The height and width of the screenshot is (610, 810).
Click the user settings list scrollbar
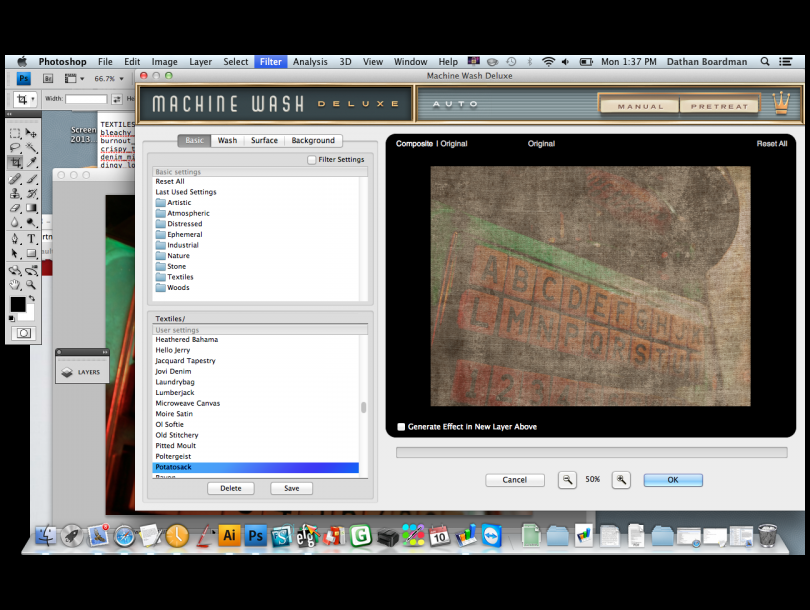click(x=364, y=407)
